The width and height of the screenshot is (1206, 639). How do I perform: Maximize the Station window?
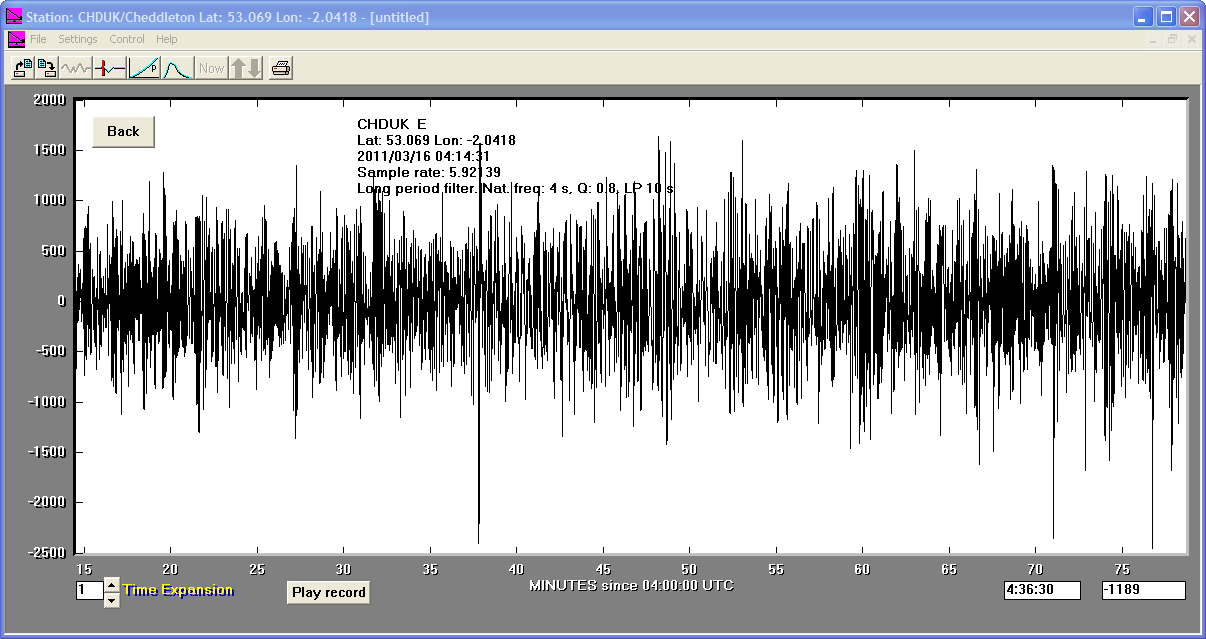point(1166,17)
